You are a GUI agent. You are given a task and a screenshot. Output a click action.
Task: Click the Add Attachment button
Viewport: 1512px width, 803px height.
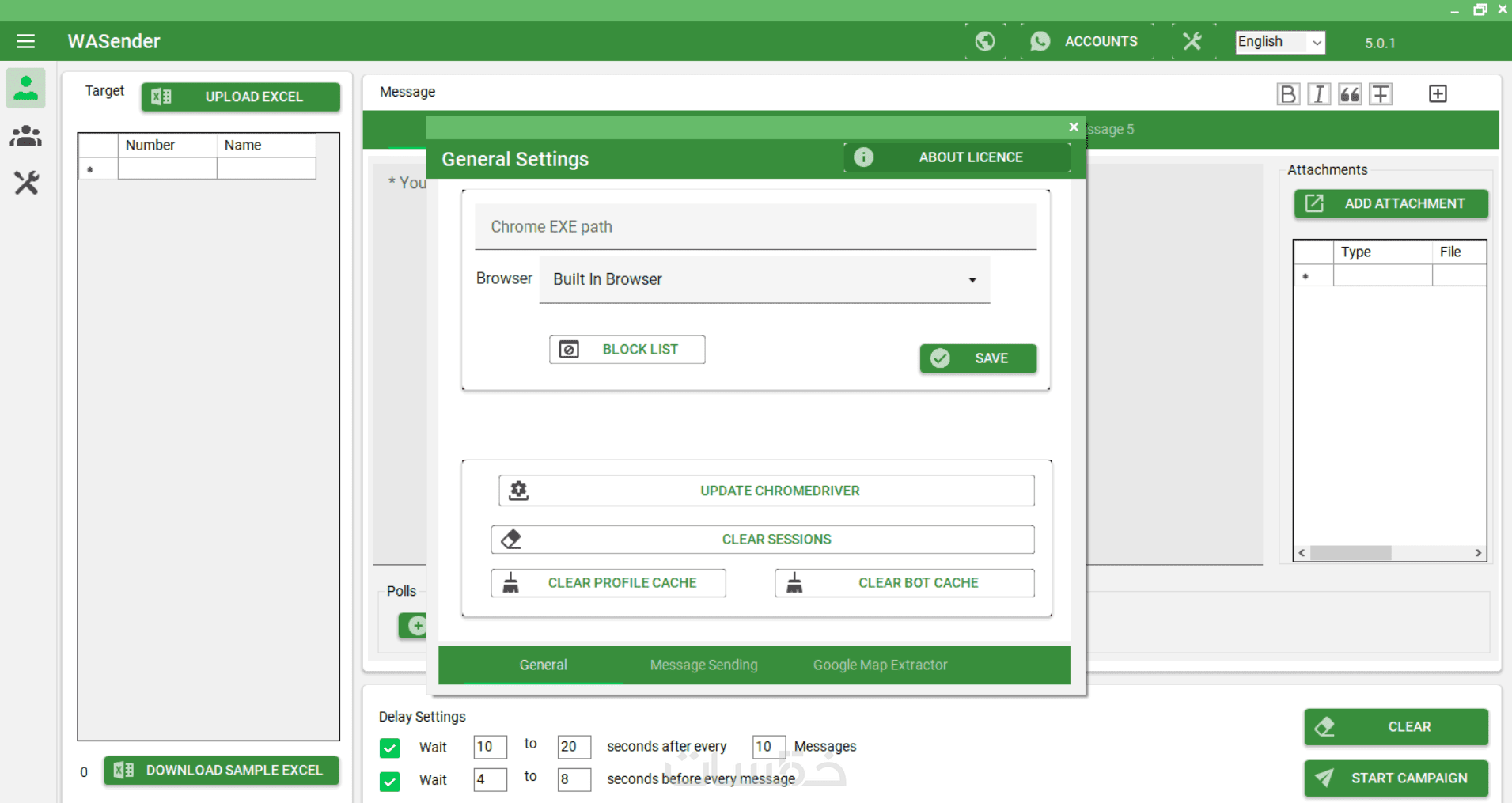(1391, 204)
